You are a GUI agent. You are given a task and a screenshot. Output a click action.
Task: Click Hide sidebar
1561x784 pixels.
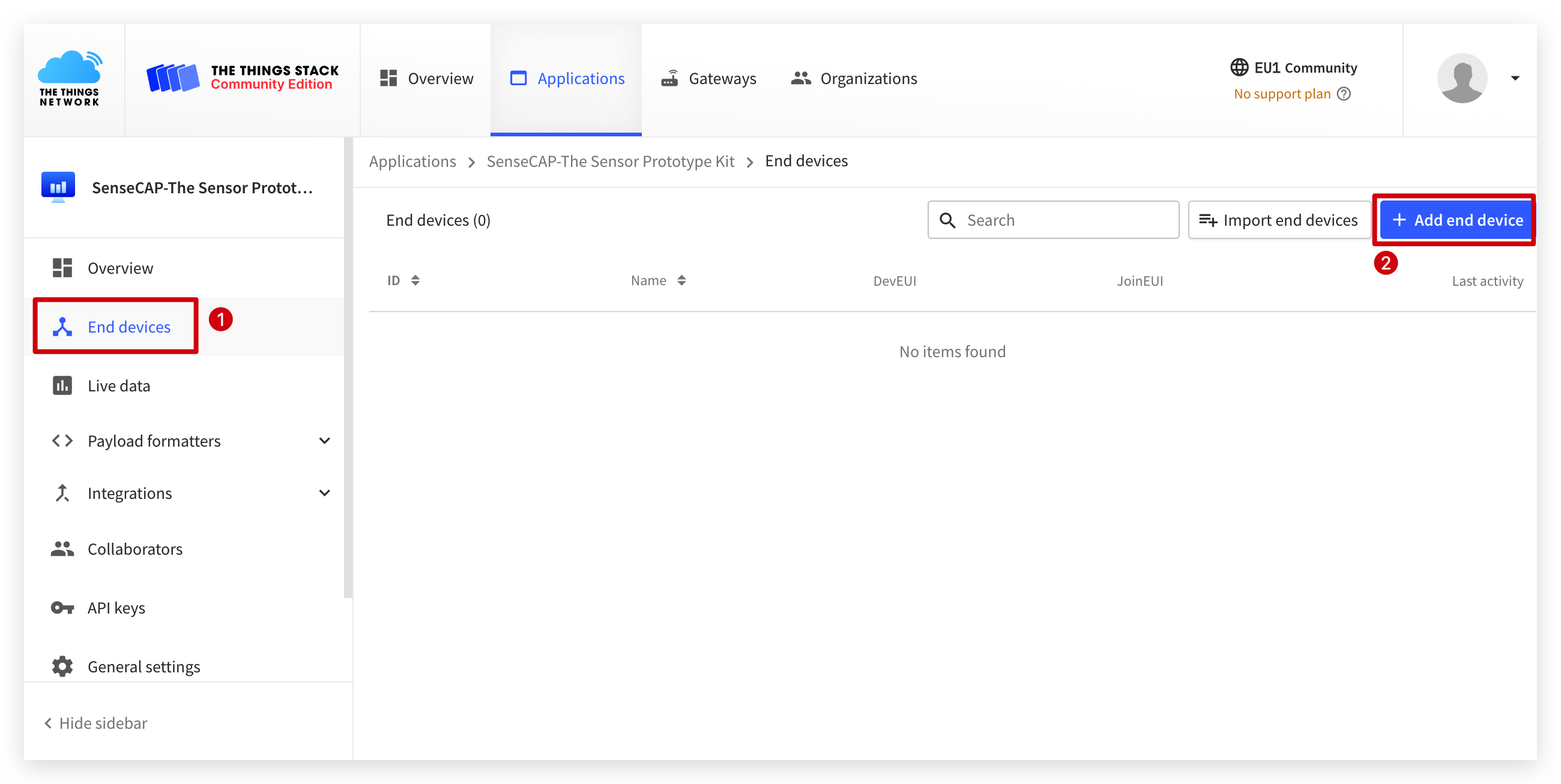coord(95,723)
